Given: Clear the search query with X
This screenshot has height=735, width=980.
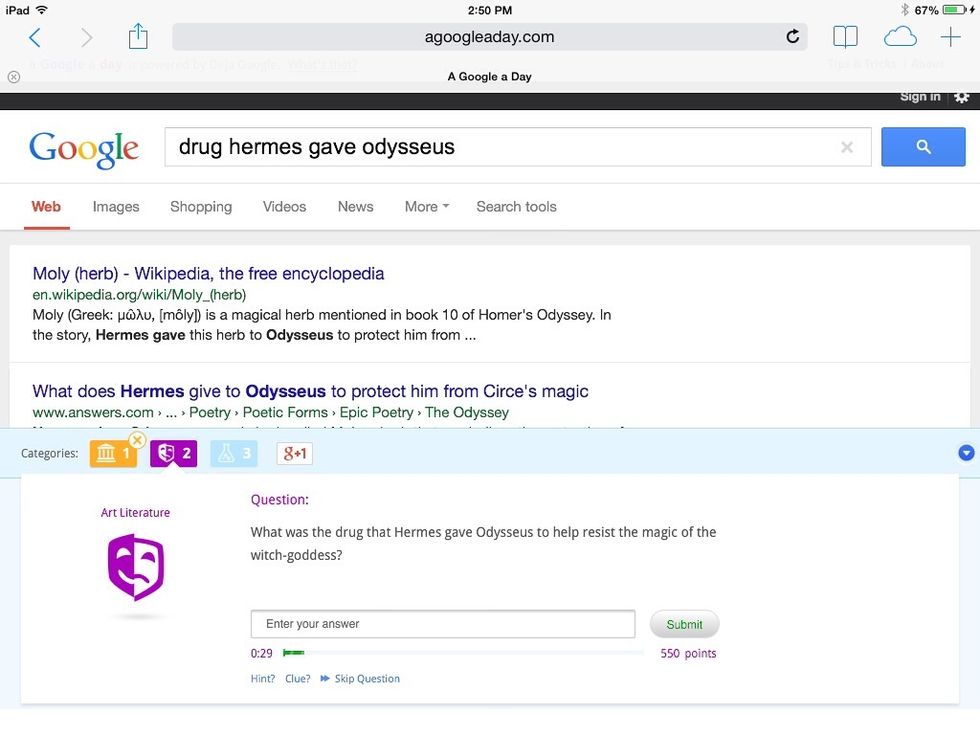Looking at the screenshot, I should (847, 148).
